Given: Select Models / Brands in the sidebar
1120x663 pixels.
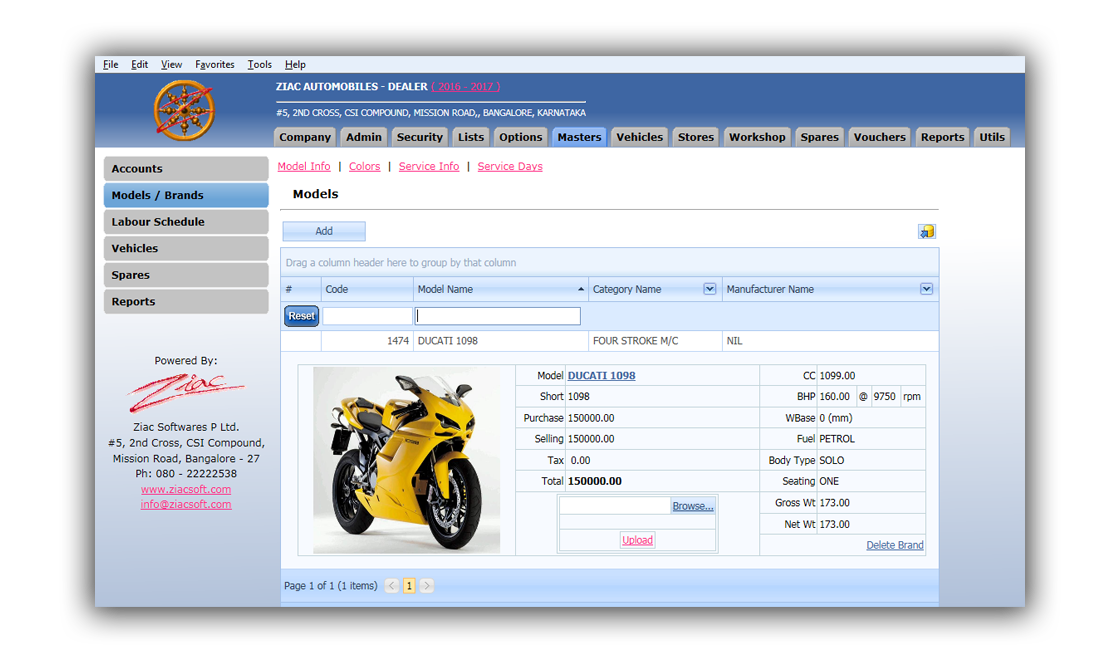Looking at the screenshot, I should coord(186,195).
